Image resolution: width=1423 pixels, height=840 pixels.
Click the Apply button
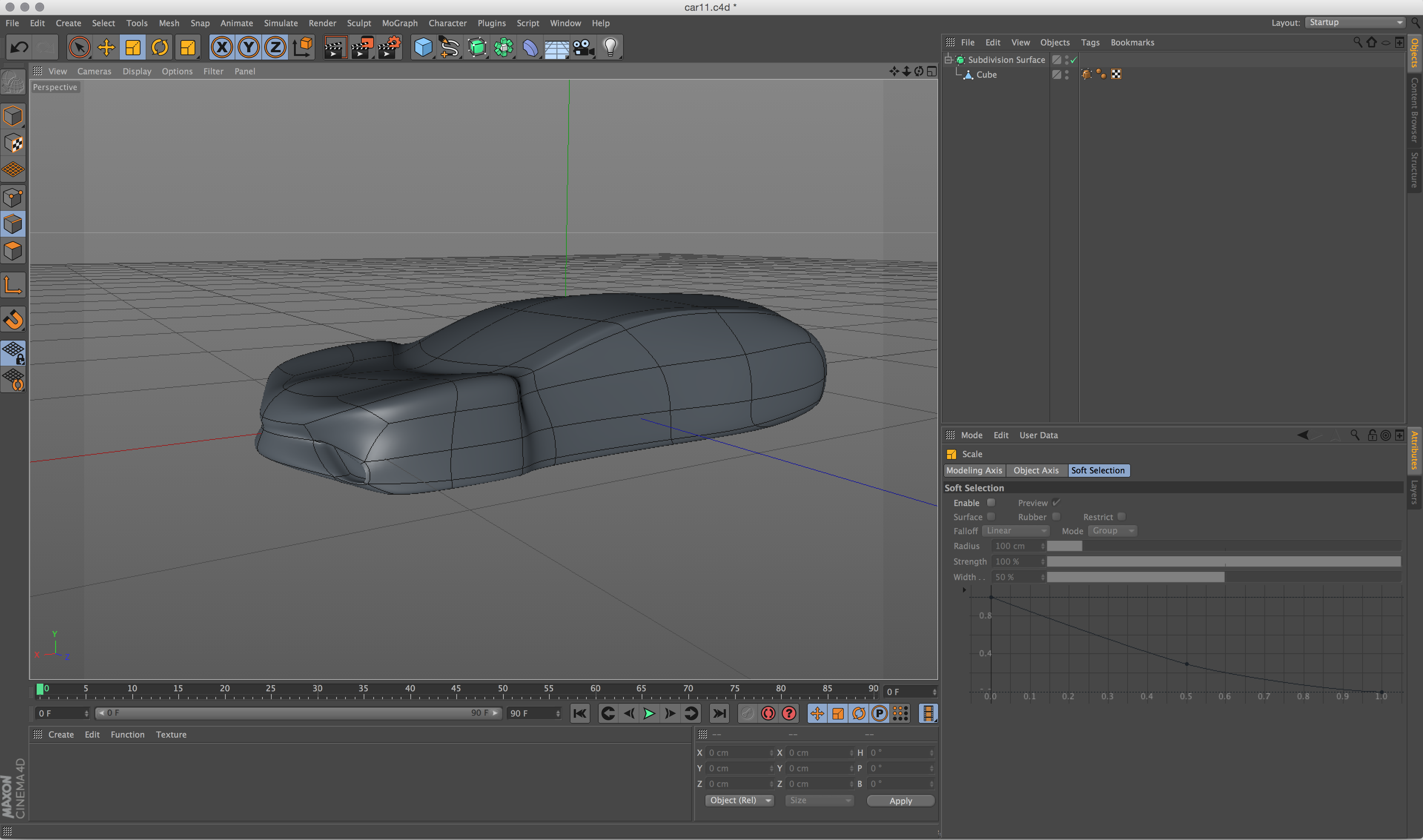click(900, 801)
